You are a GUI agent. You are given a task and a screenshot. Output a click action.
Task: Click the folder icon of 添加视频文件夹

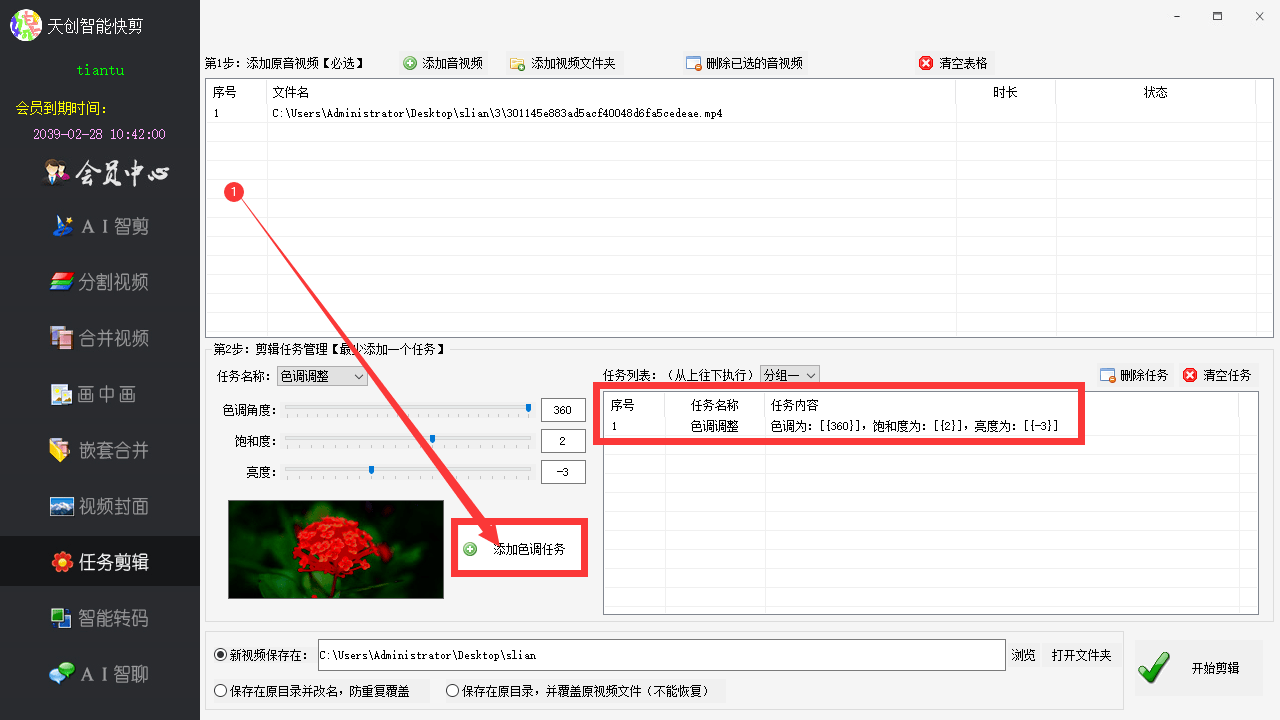pyautogui.click(x=517, y=63)
